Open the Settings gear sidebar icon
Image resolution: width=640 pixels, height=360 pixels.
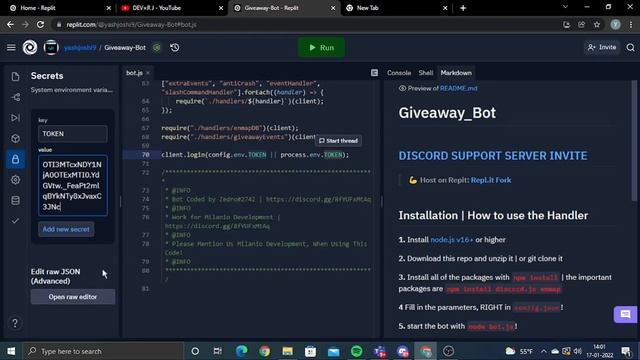click(16, 180)
